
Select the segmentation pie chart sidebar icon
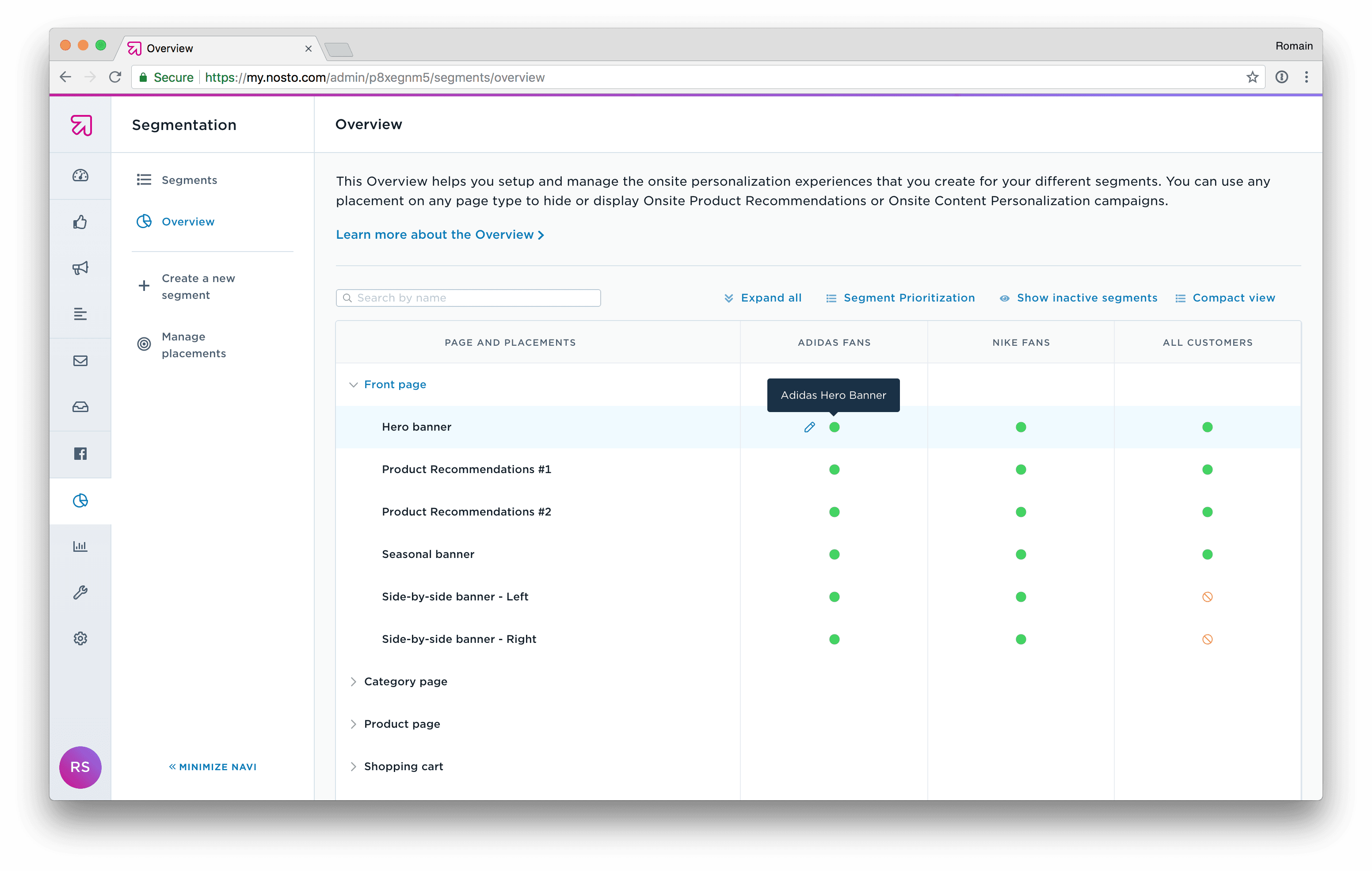coord(80,500)
